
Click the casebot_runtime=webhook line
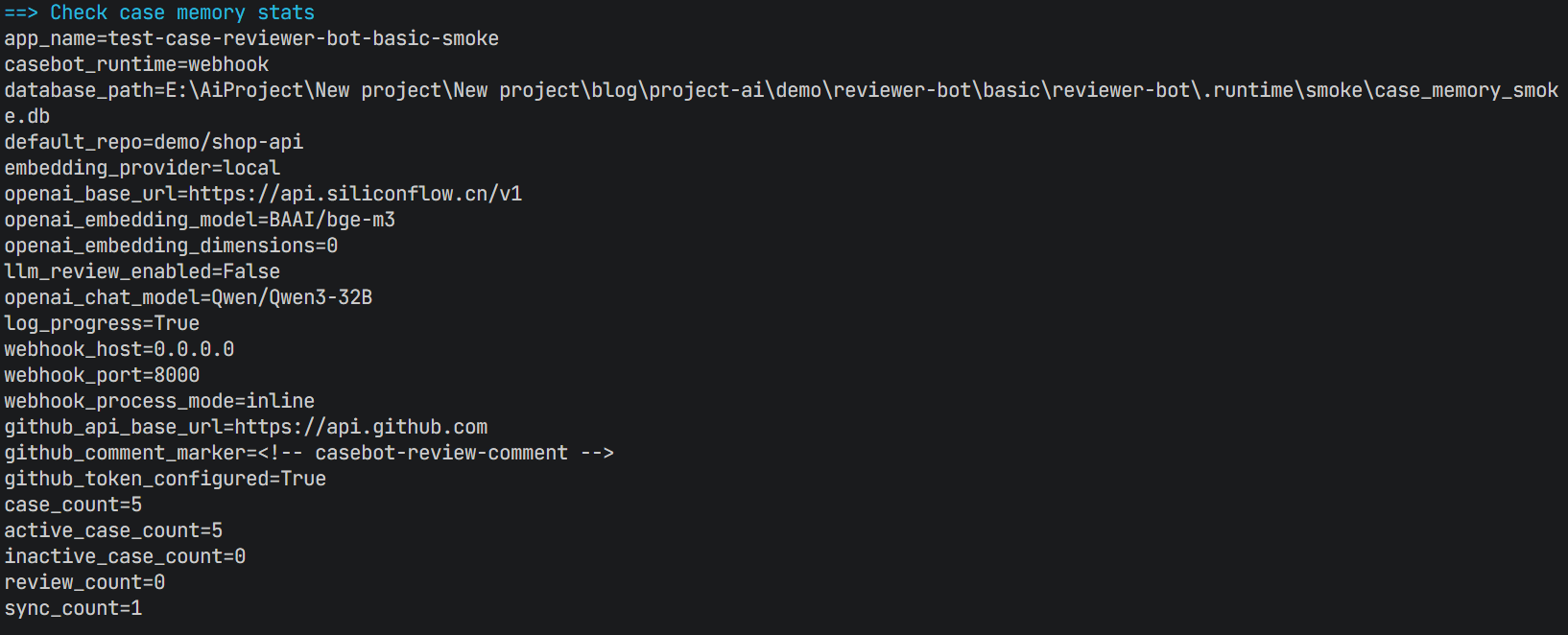click(136, 64)
